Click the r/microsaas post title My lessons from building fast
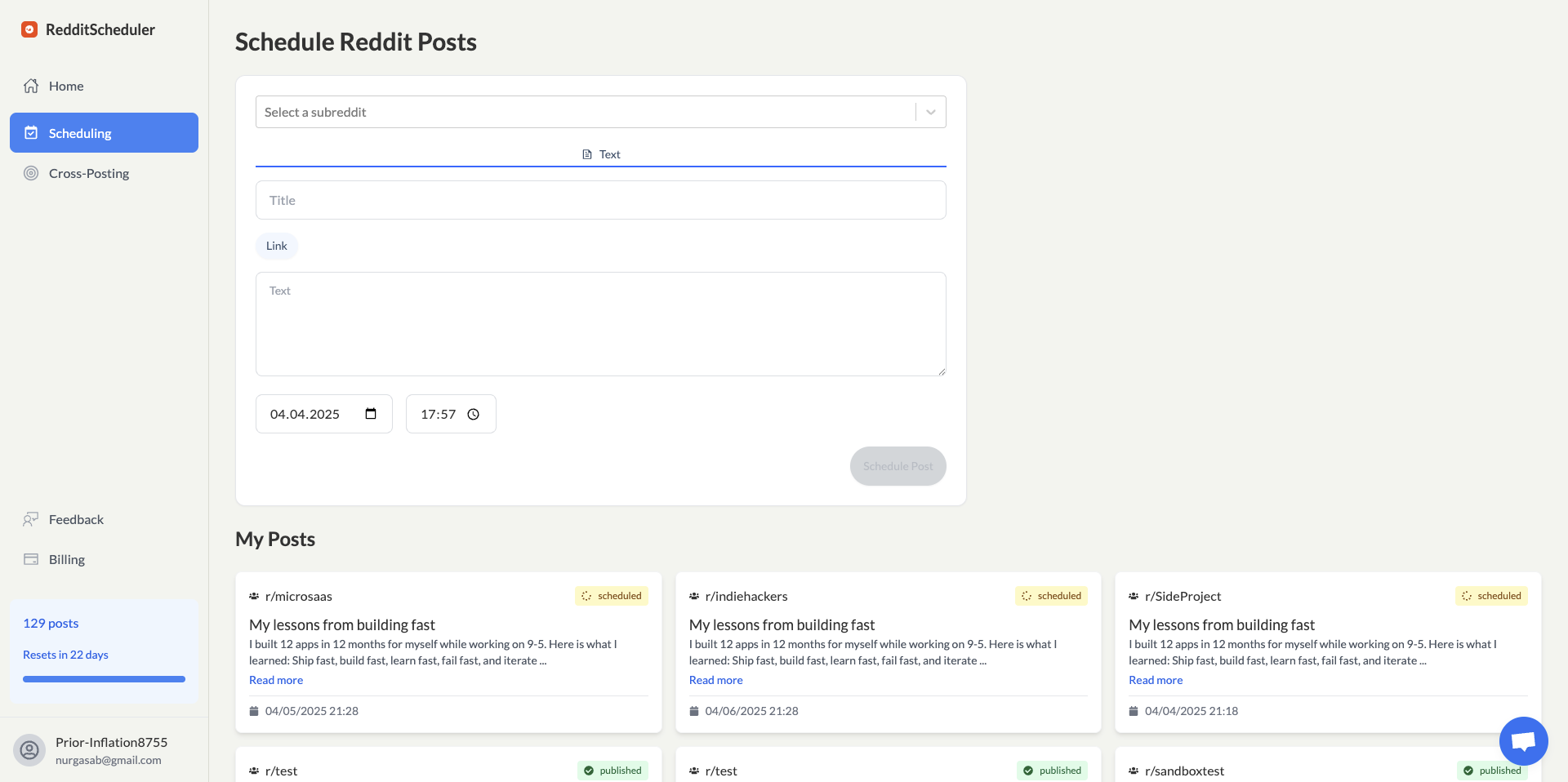This screenshot has width=1568, height=782. tap(342, 624)
